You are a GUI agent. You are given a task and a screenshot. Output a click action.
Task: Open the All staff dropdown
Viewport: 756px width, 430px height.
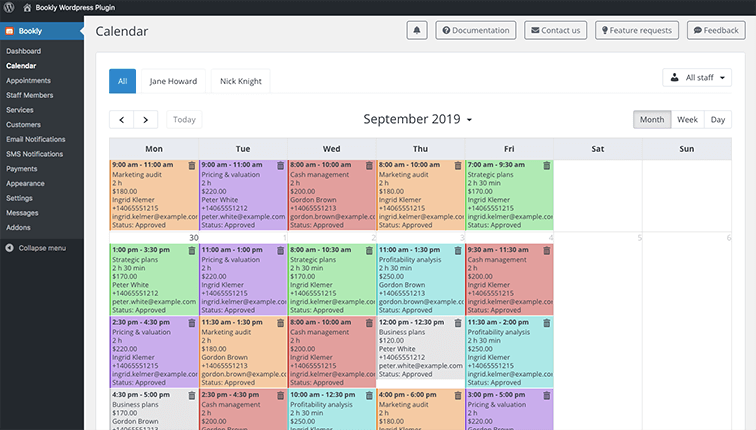click(697, 78)
